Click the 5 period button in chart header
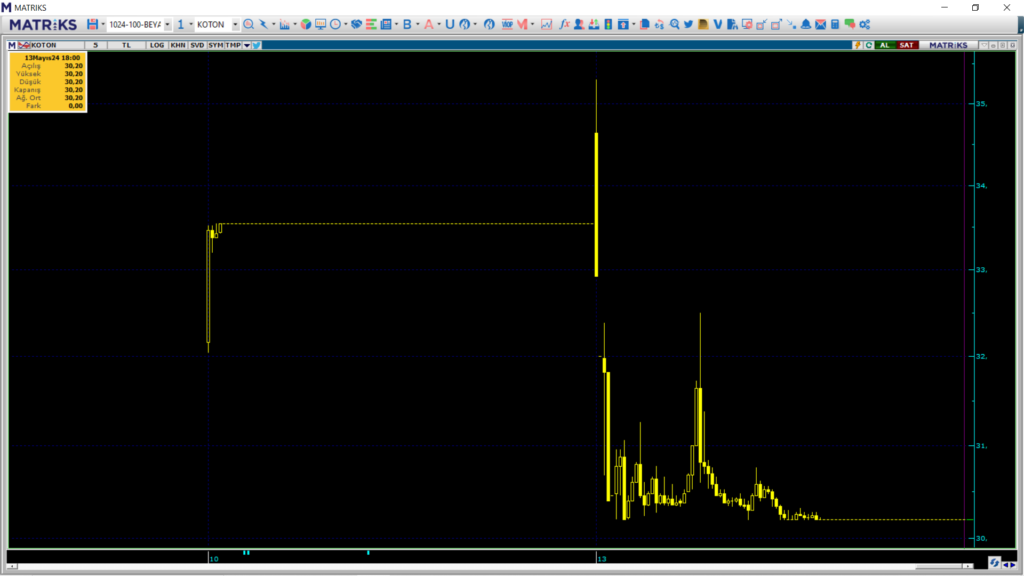 coord(95,45)
